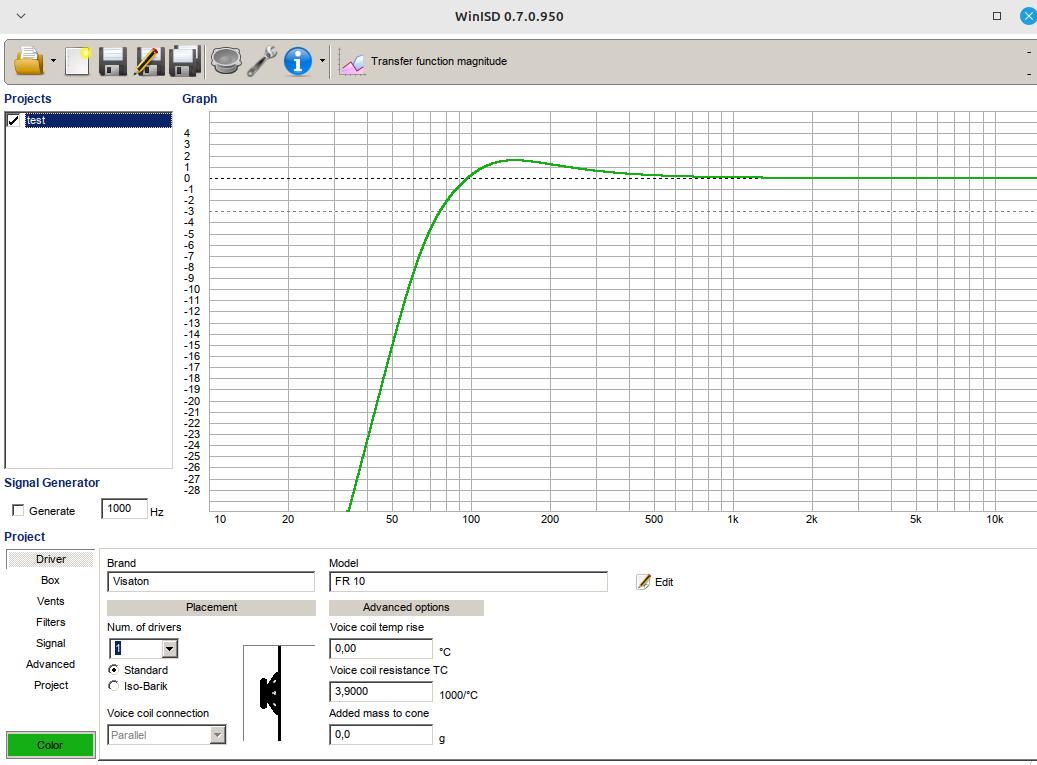The height and width of the screenshot is (765, 1037).
Task: Select the Iso-Barik radio button
Action: click(x=113, y=686)
